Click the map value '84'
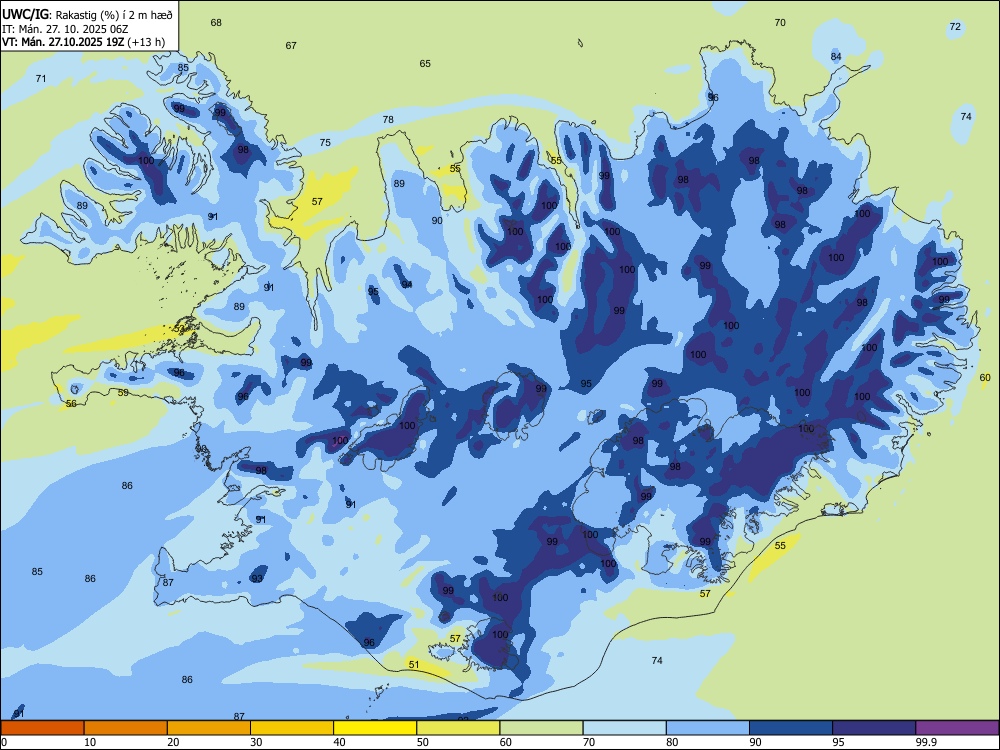 (836, 56)
